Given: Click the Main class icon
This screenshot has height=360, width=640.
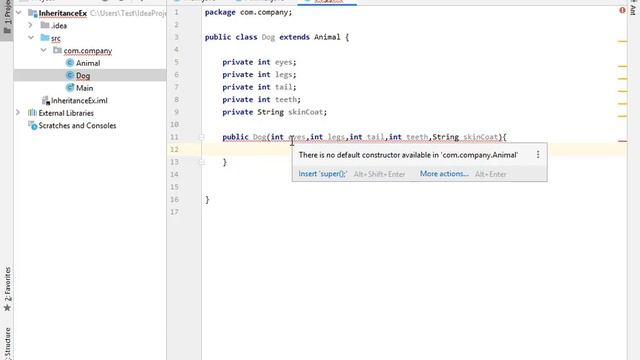Looking at the screenshot, I should (x=70, y=88).
